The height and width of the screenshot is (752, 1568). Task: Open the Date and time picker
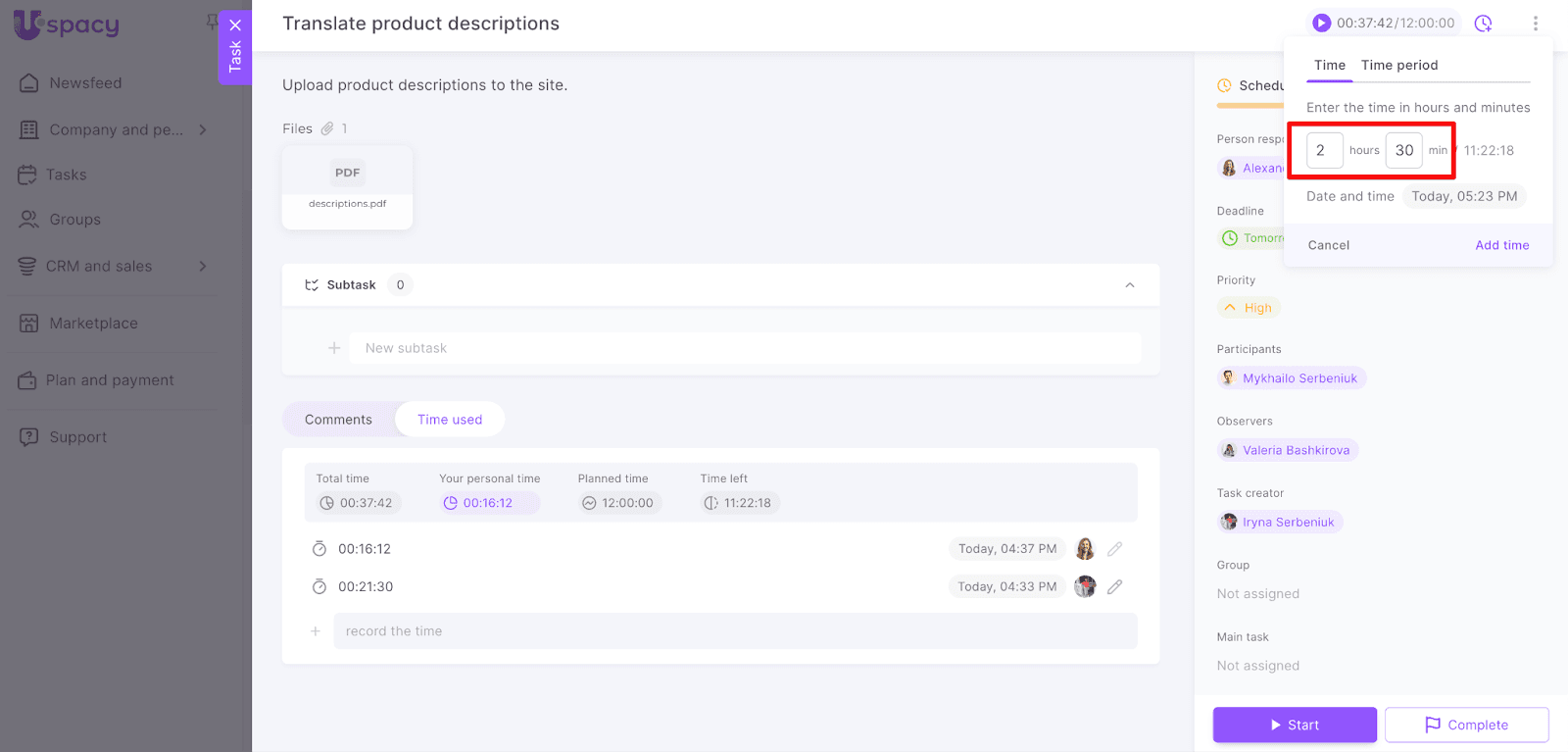1463,196
